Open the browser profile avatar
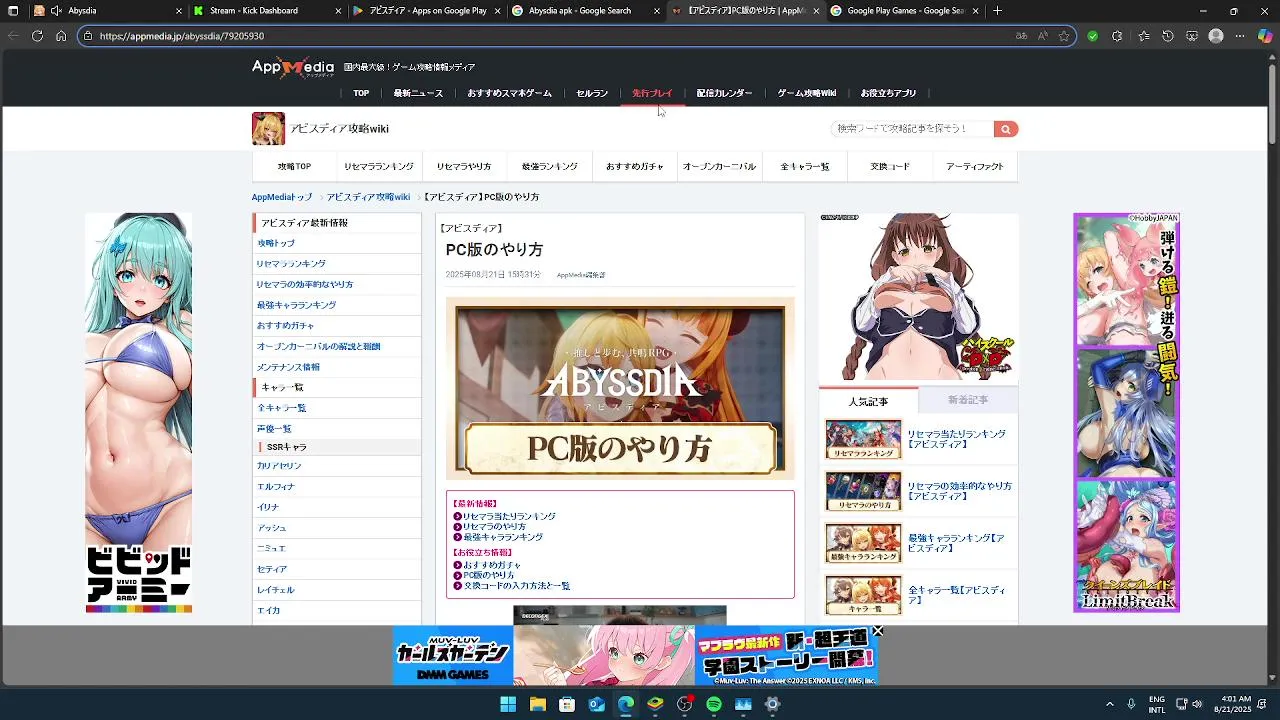 pos(1216,36)
